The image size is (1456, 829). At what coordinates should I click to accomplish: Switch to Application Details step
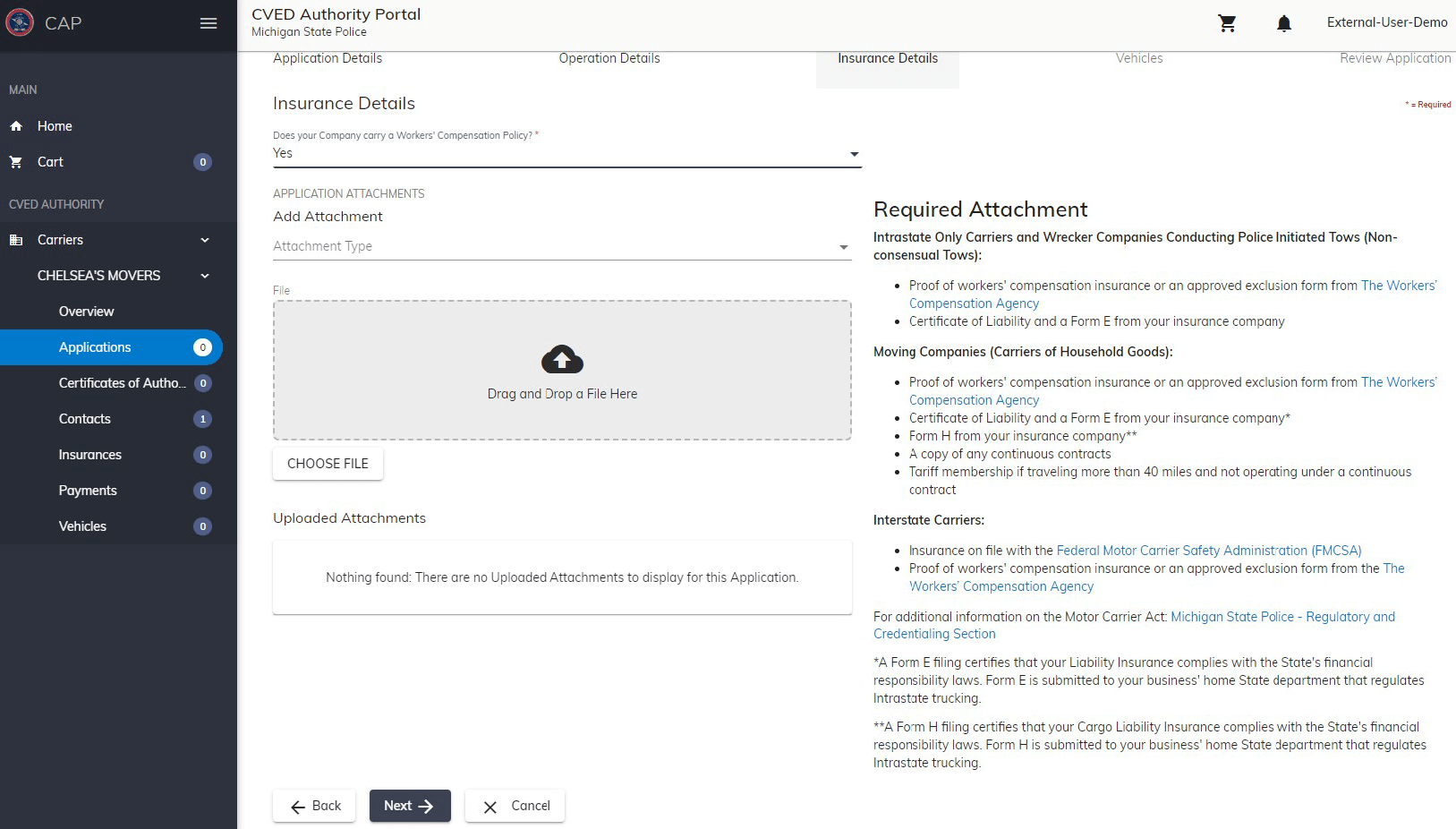328,58
